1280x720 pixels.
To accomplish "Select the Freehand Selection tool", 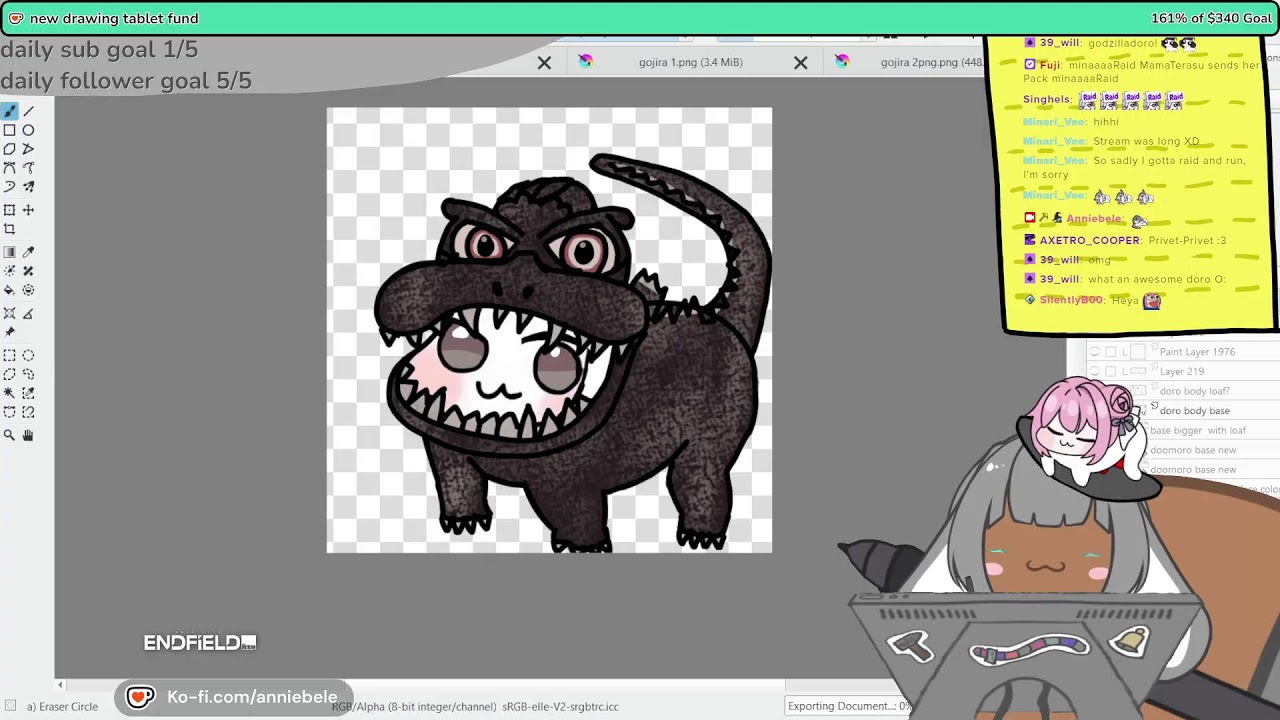I will tap(28, 374).
